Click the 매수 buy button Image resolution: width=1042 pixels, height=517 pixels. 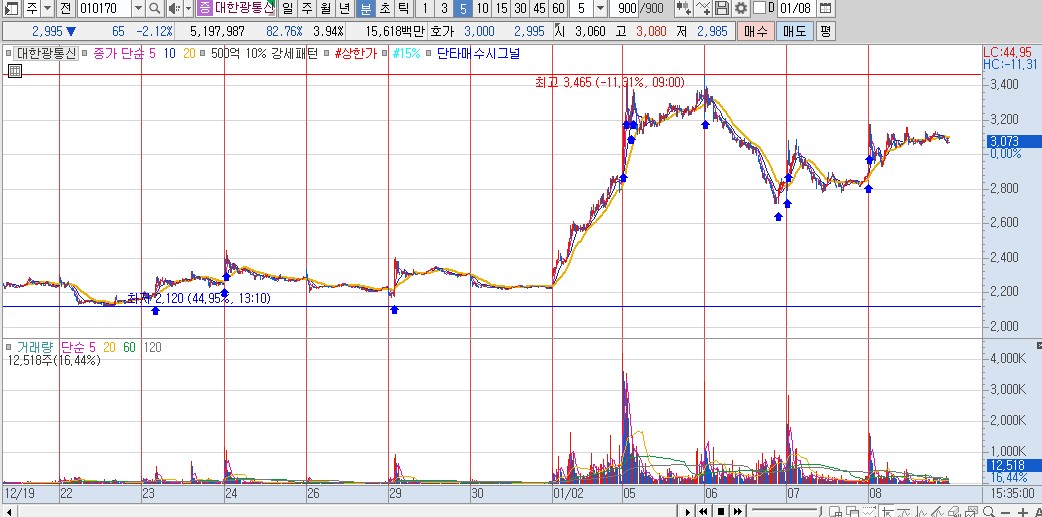[755, 31]
